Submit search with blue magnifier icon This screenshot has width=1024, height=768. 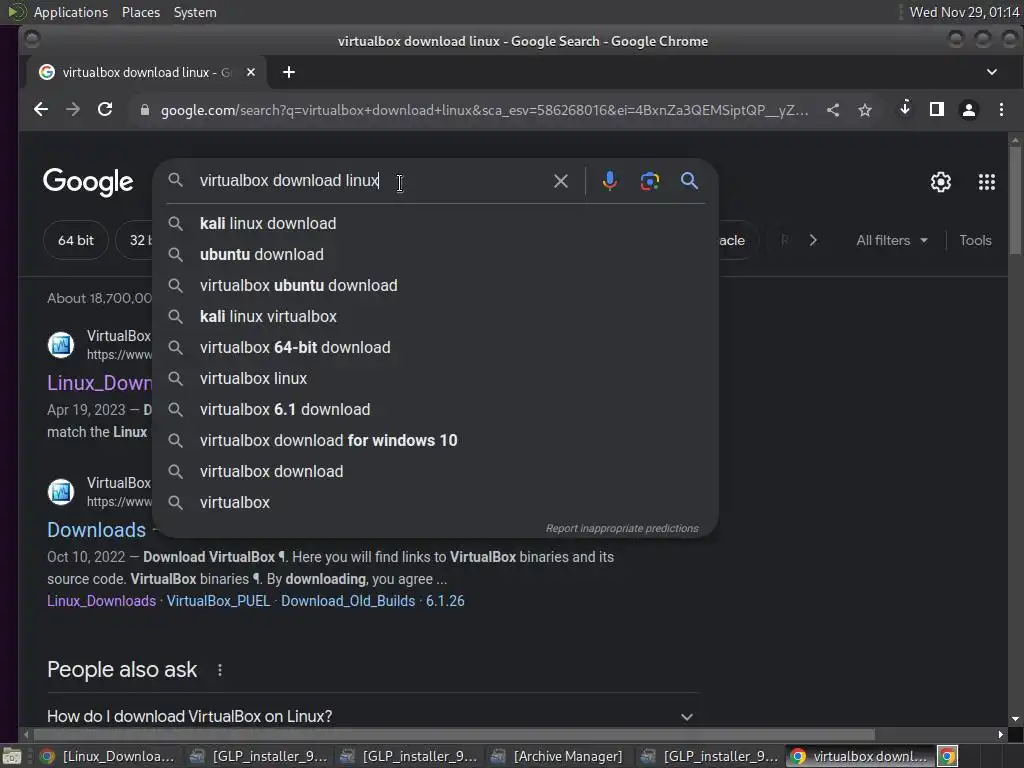pyautogui.click(x=689, y=181)
